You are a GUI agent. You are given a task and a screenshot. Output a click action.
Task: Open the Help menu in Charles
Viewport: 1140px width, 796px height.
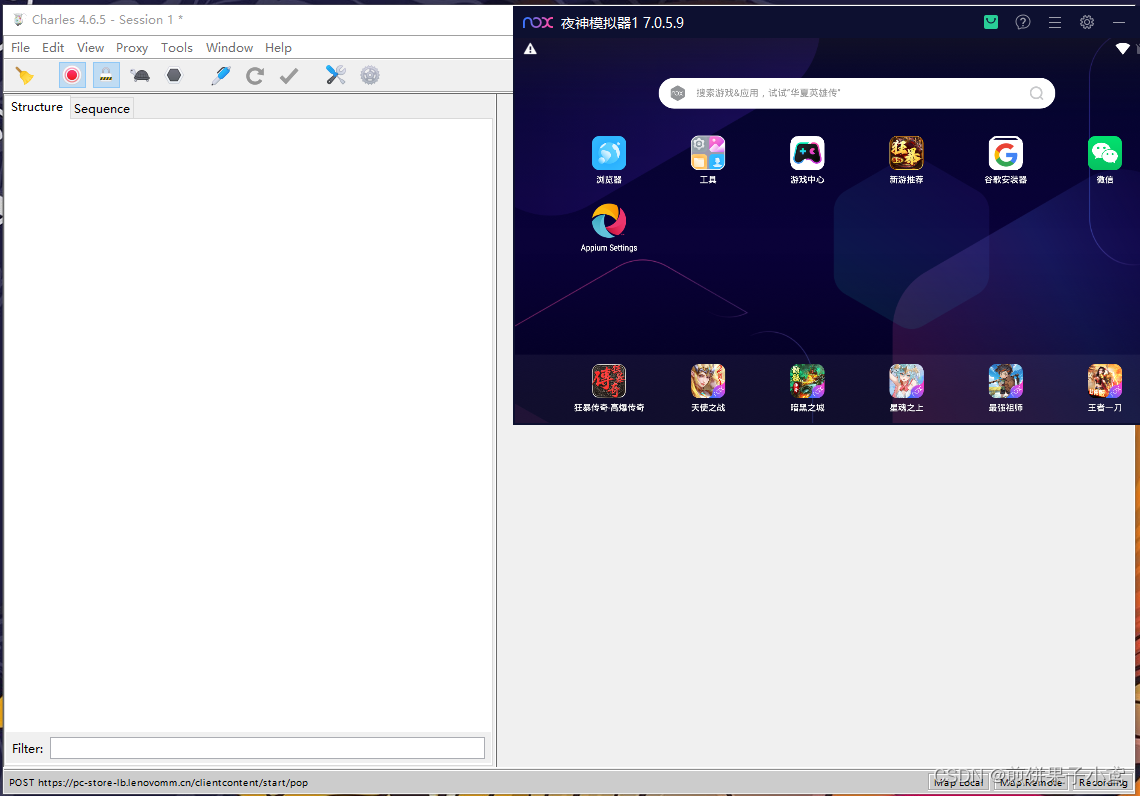[x=278, y=47]
